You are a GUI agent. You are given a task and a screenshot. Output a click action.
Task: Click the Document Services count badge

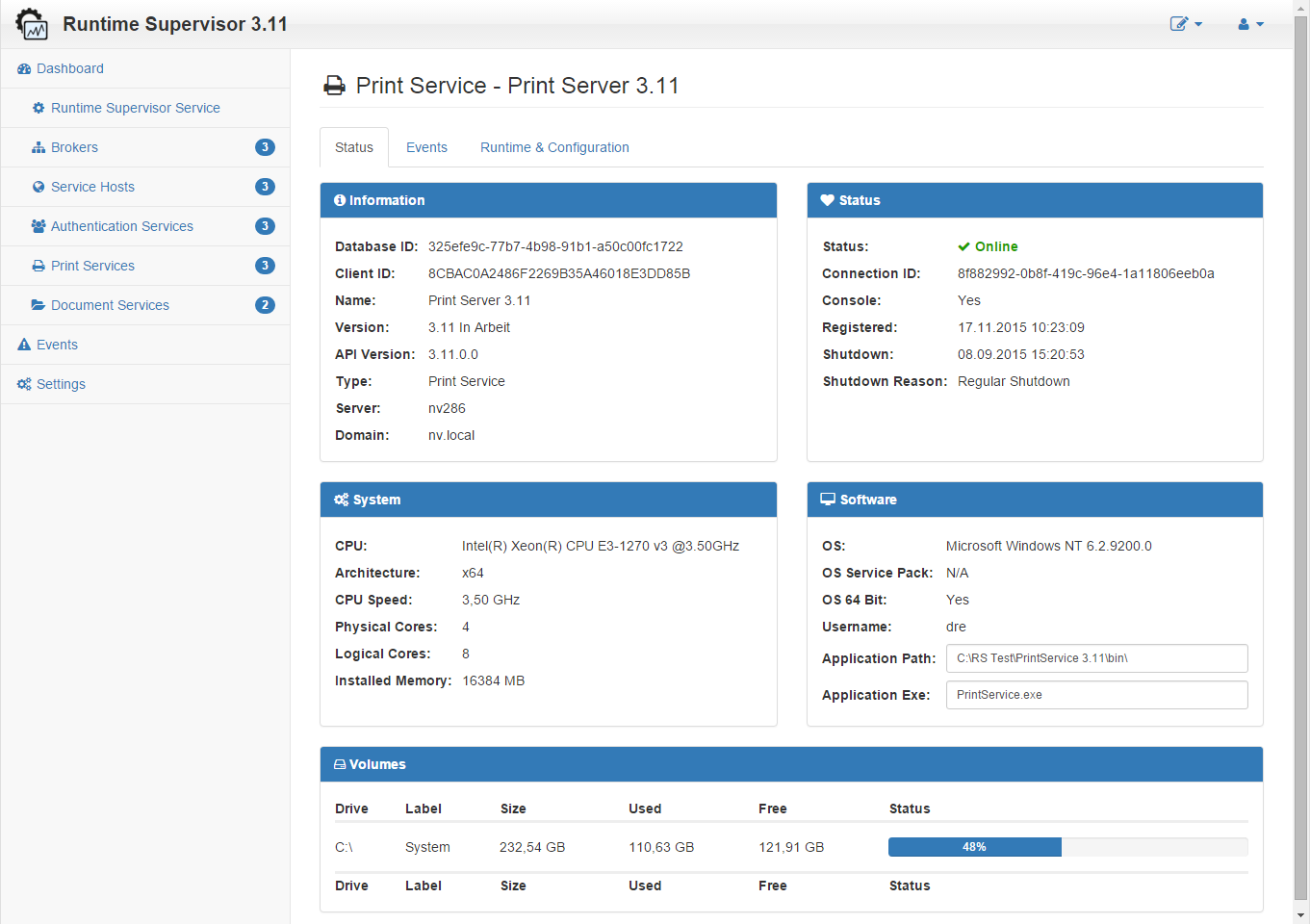click(265, 305)
